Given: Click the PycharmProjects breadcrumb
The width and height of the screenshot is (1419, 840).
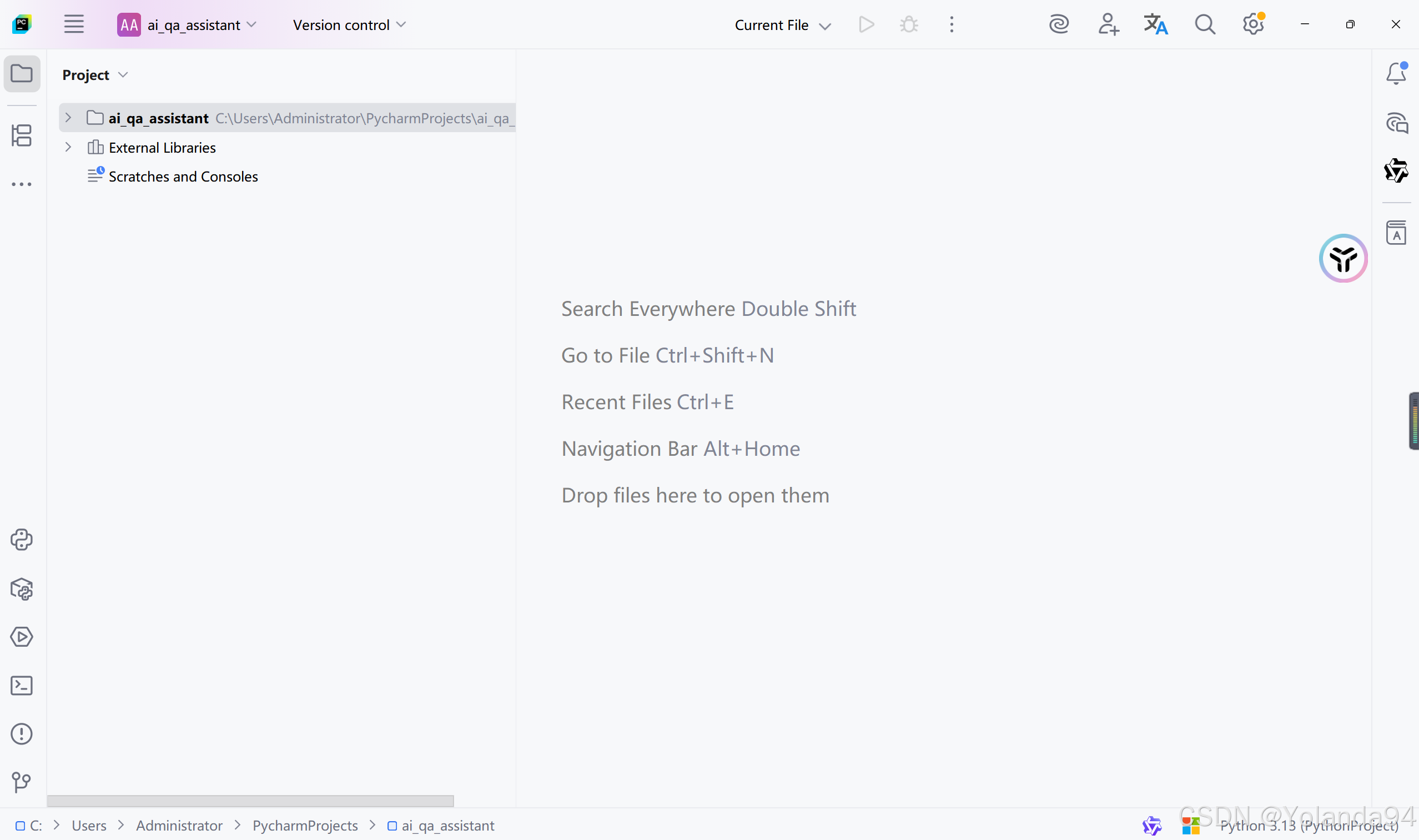Looking at the screenshot, I should coord(305,825).
